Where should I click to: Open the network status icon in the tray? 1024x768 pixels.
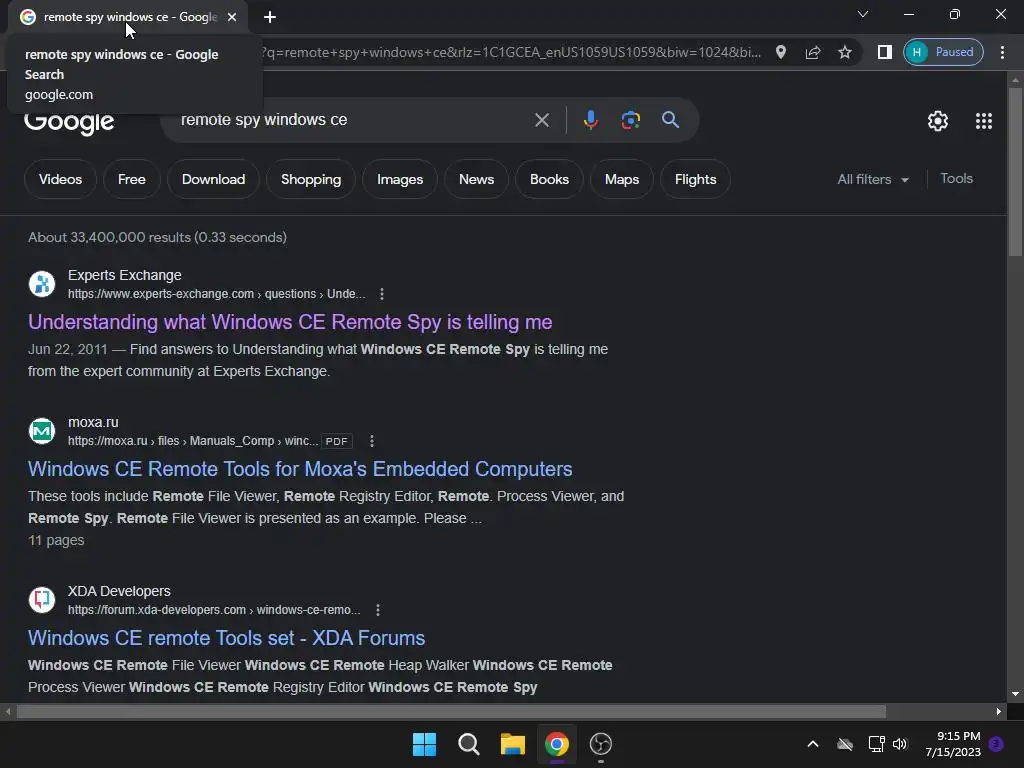(876, 744)
